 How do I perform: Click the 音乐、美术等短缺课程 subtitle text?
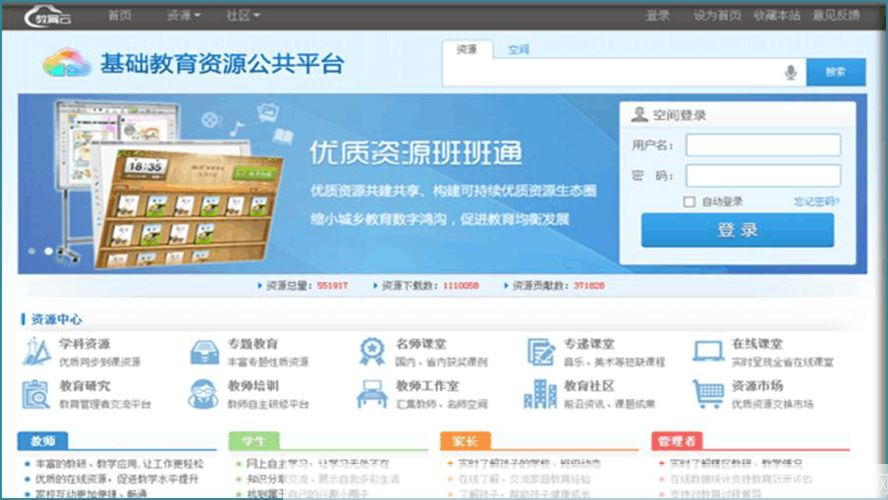614,362
